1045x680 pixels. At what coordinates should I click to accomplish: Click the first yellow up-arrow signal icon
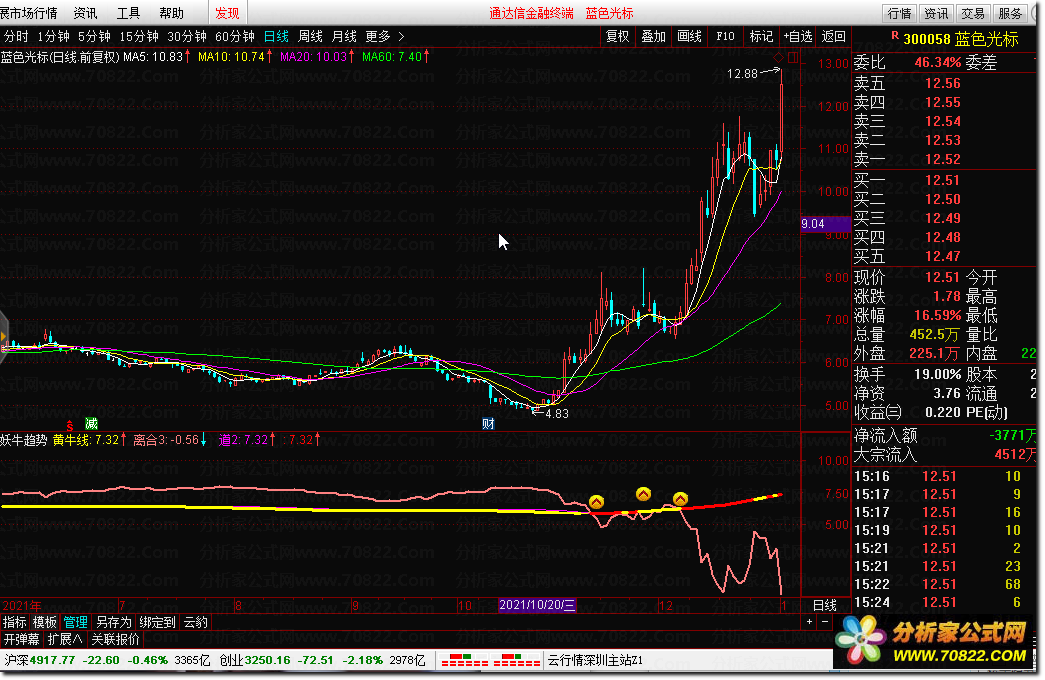pos(596,502)
